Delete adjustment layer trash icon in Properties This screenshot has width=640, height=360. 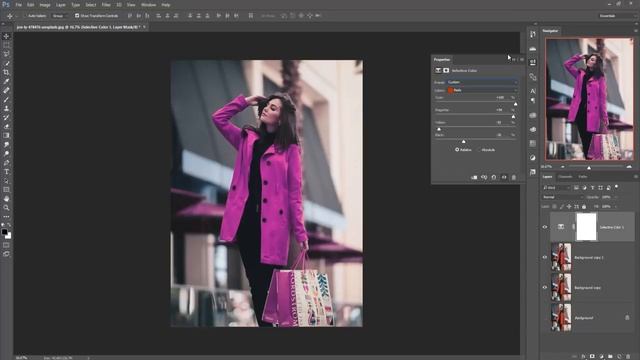(x=514, y=178)
